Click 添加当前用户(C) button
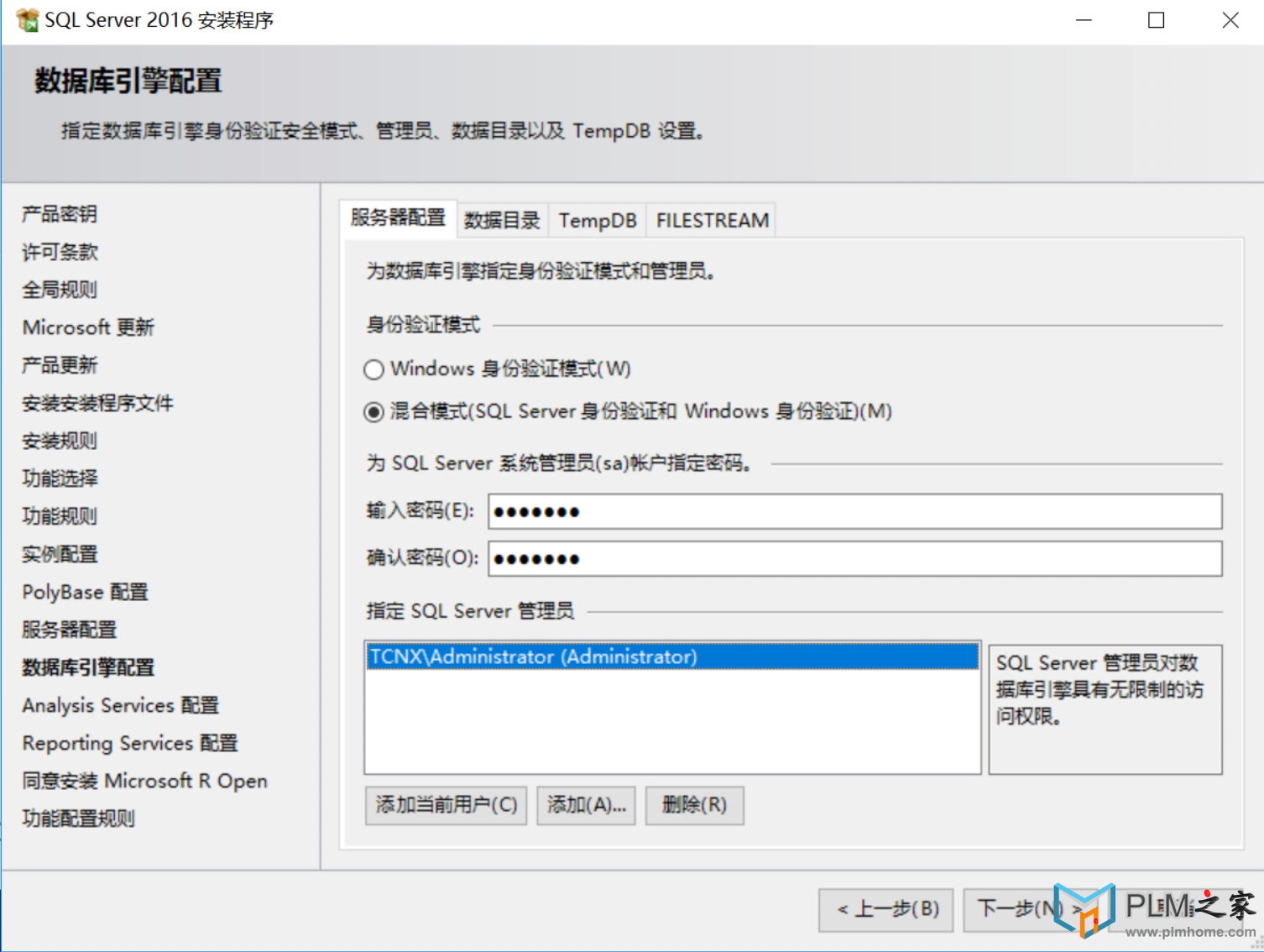This screenshot has width=1264, height=952. 446,805
